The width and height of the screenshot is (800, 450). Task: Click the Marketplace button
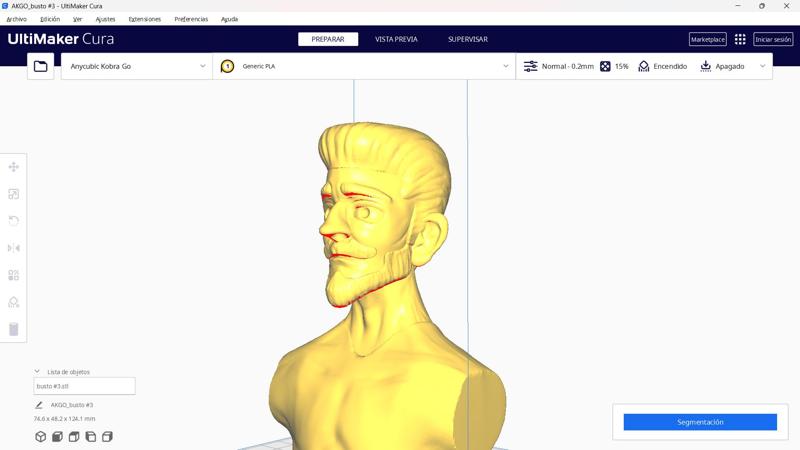coord(708,39)
